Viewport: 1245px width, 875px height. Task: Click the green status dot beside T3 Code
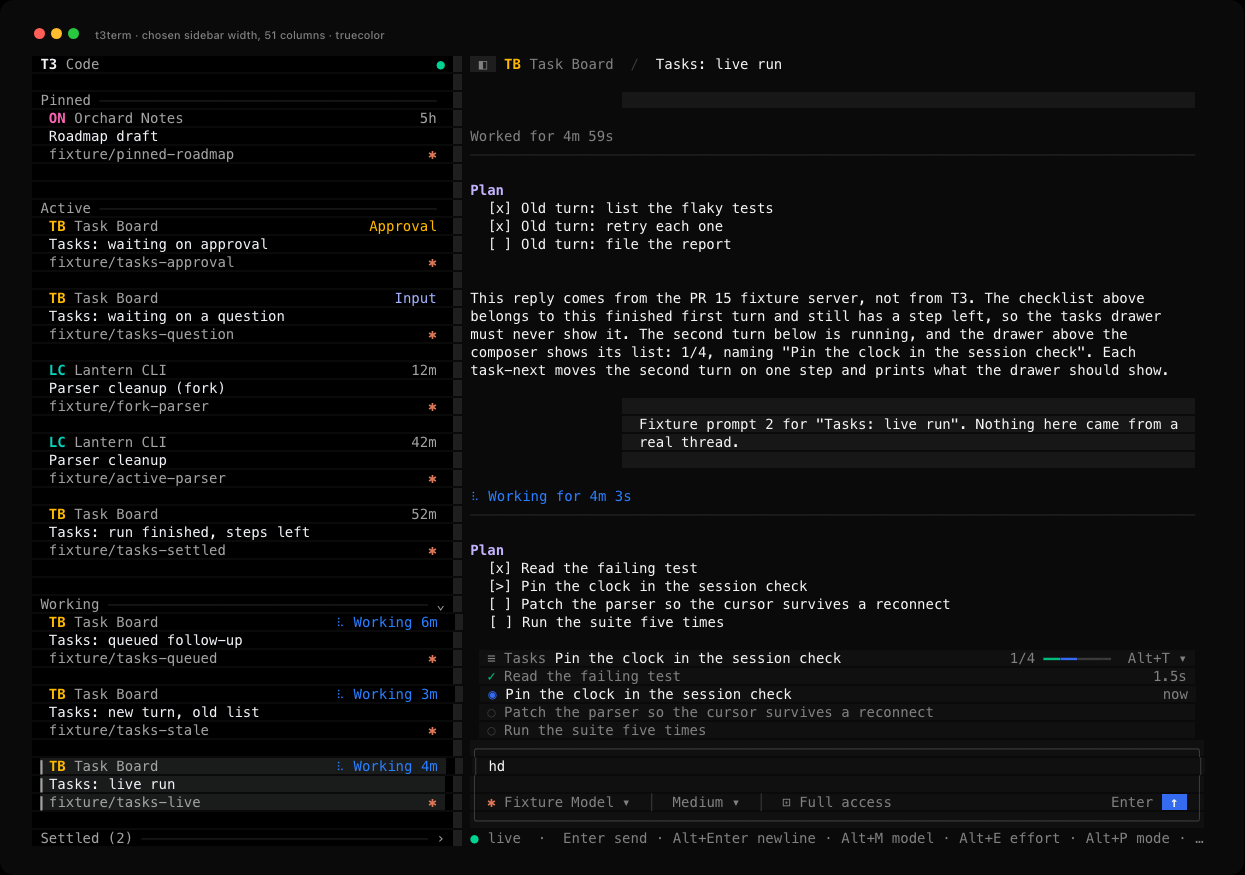coord(441,65)
